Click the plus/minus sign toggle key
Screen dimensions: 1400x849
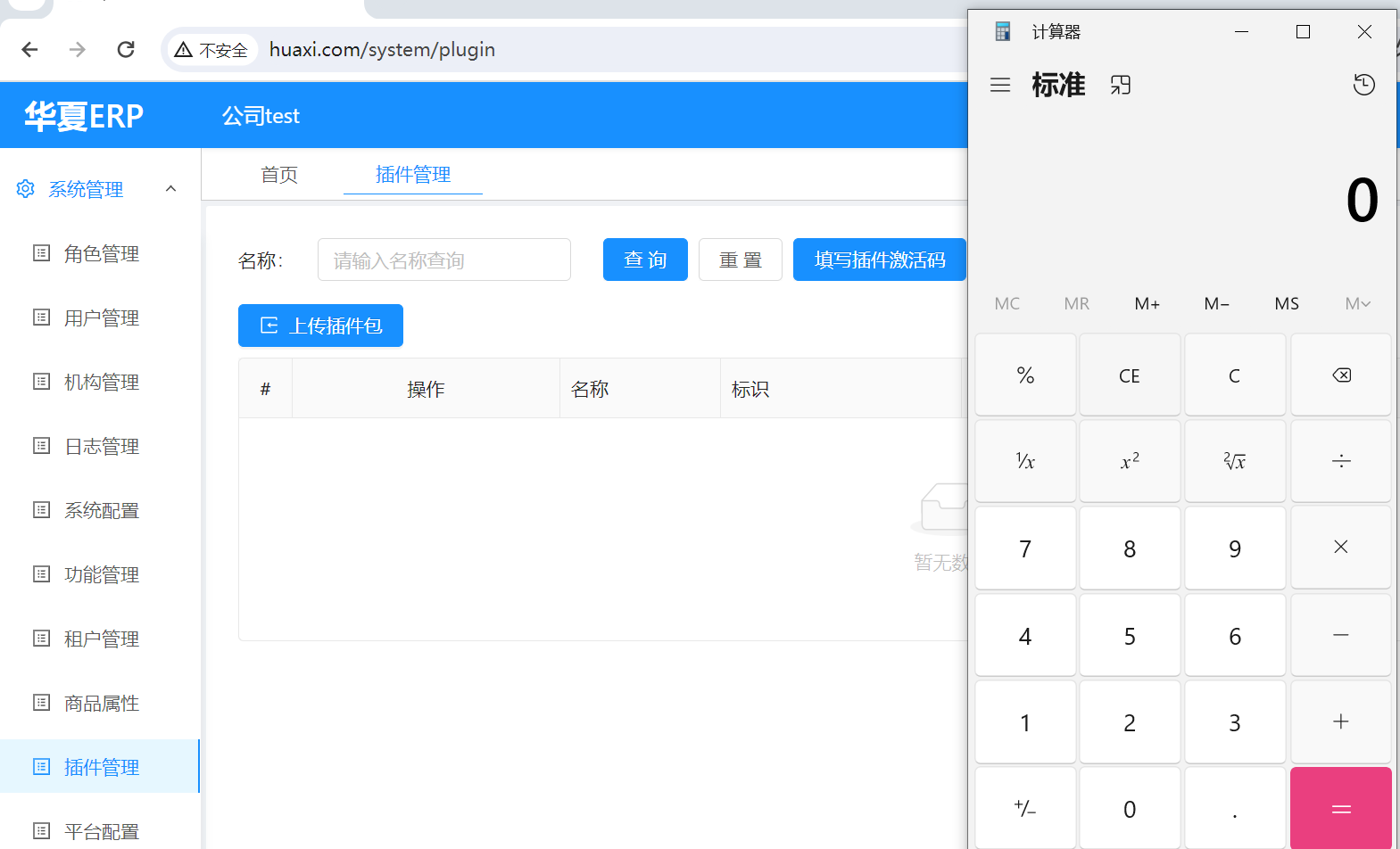pyautogui.click(x=1025, y=808)
